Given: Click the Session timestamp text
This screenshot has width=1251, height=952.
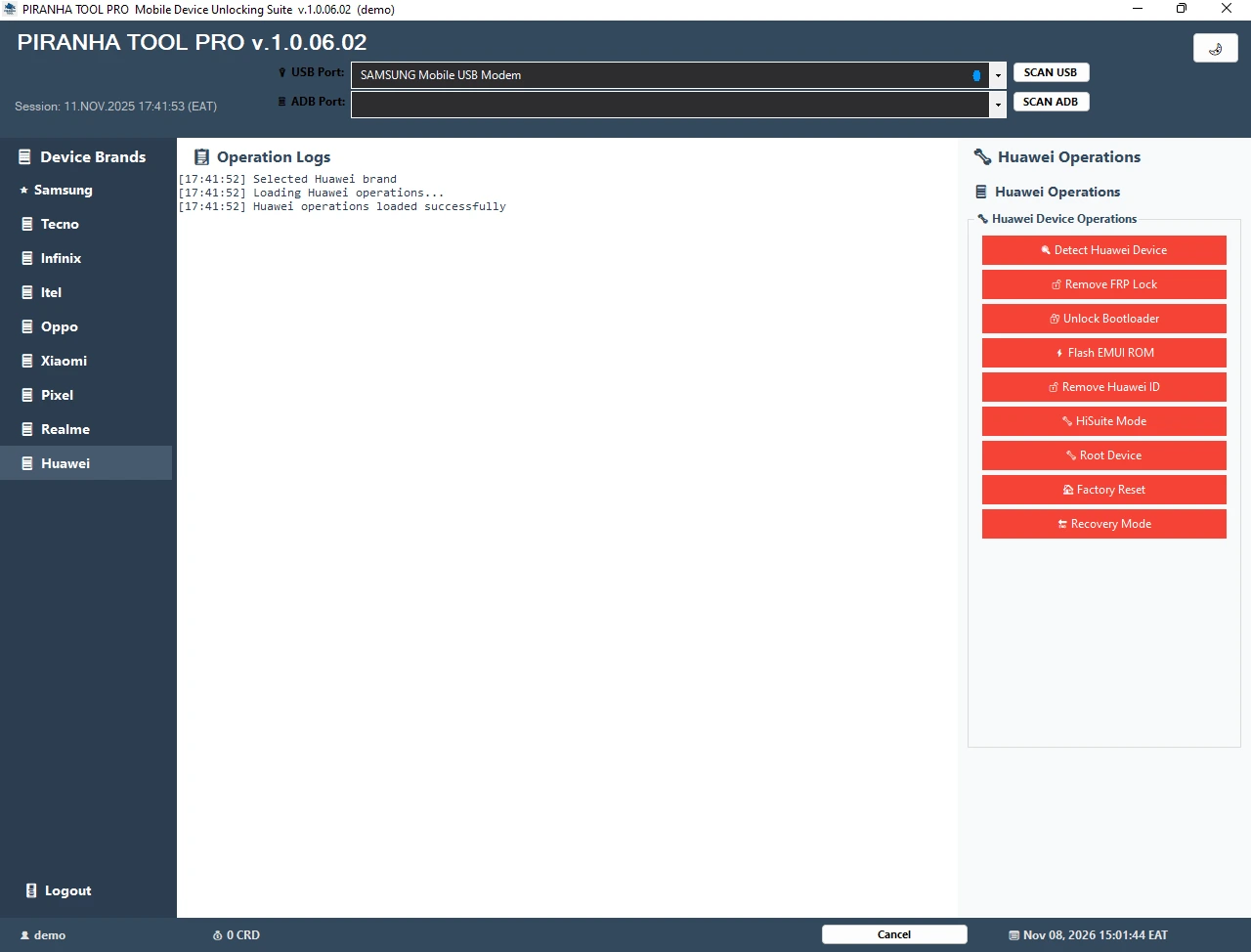Looking at the screenshot, I should click(x=115, y=107).
